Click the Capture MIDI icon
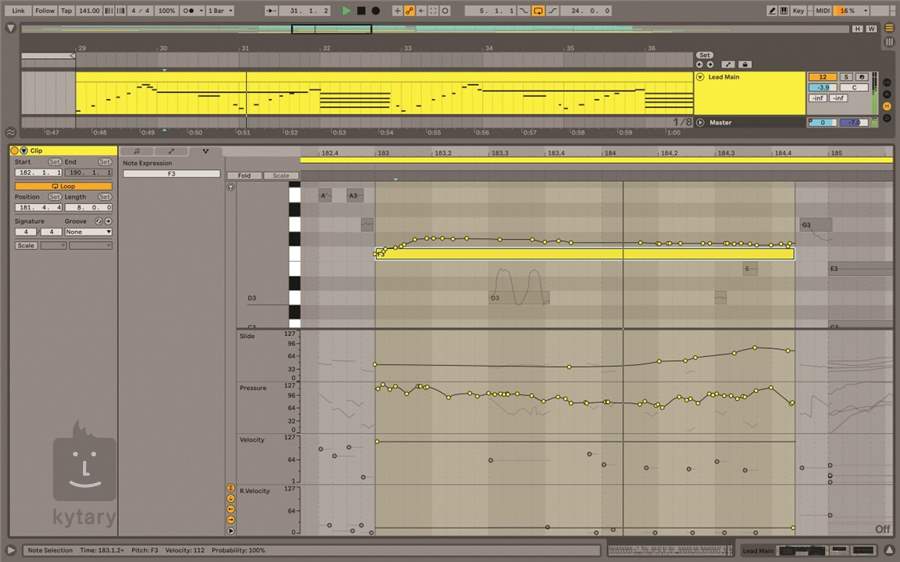900x562 pixels. coord(433,10)
